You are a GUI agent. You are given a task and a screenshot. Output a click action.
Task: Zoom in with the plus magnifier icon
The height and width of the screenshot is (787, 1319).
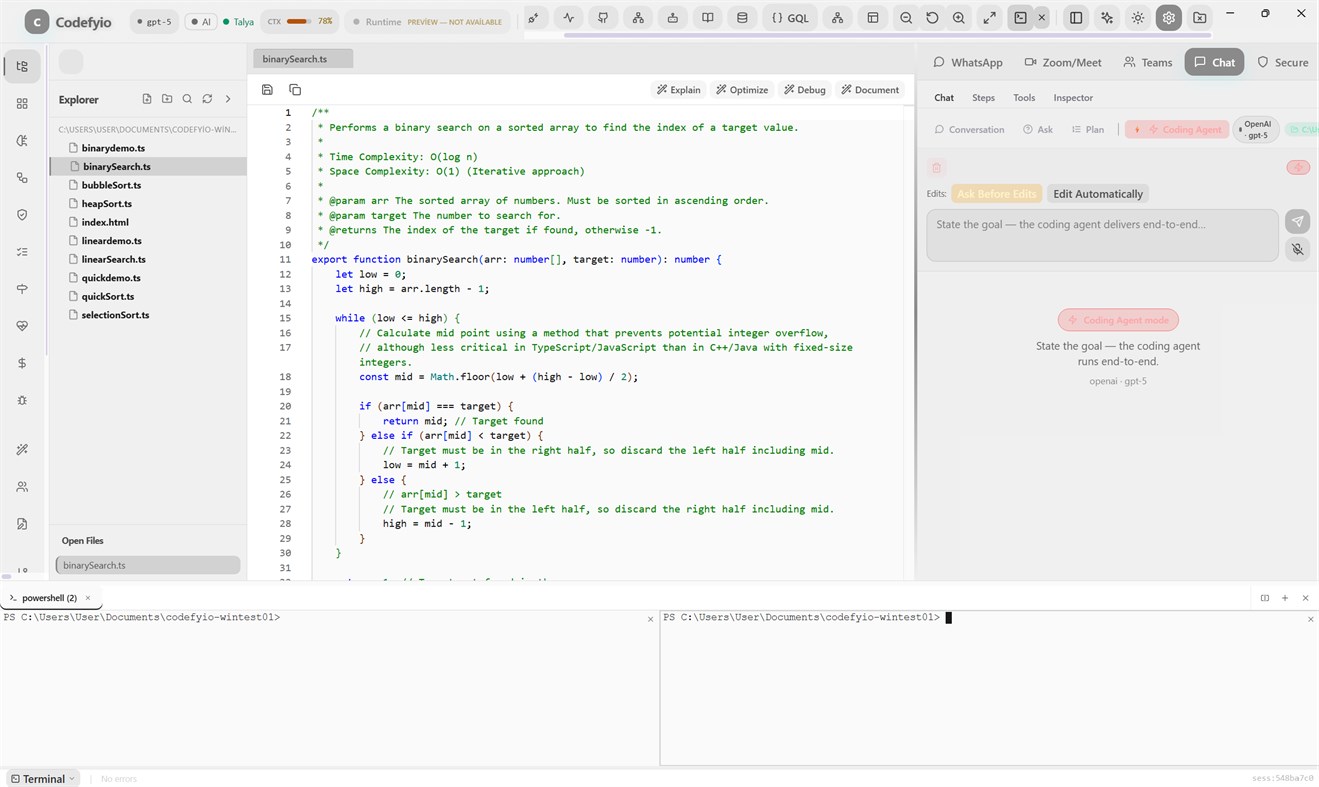coord(959,18)
